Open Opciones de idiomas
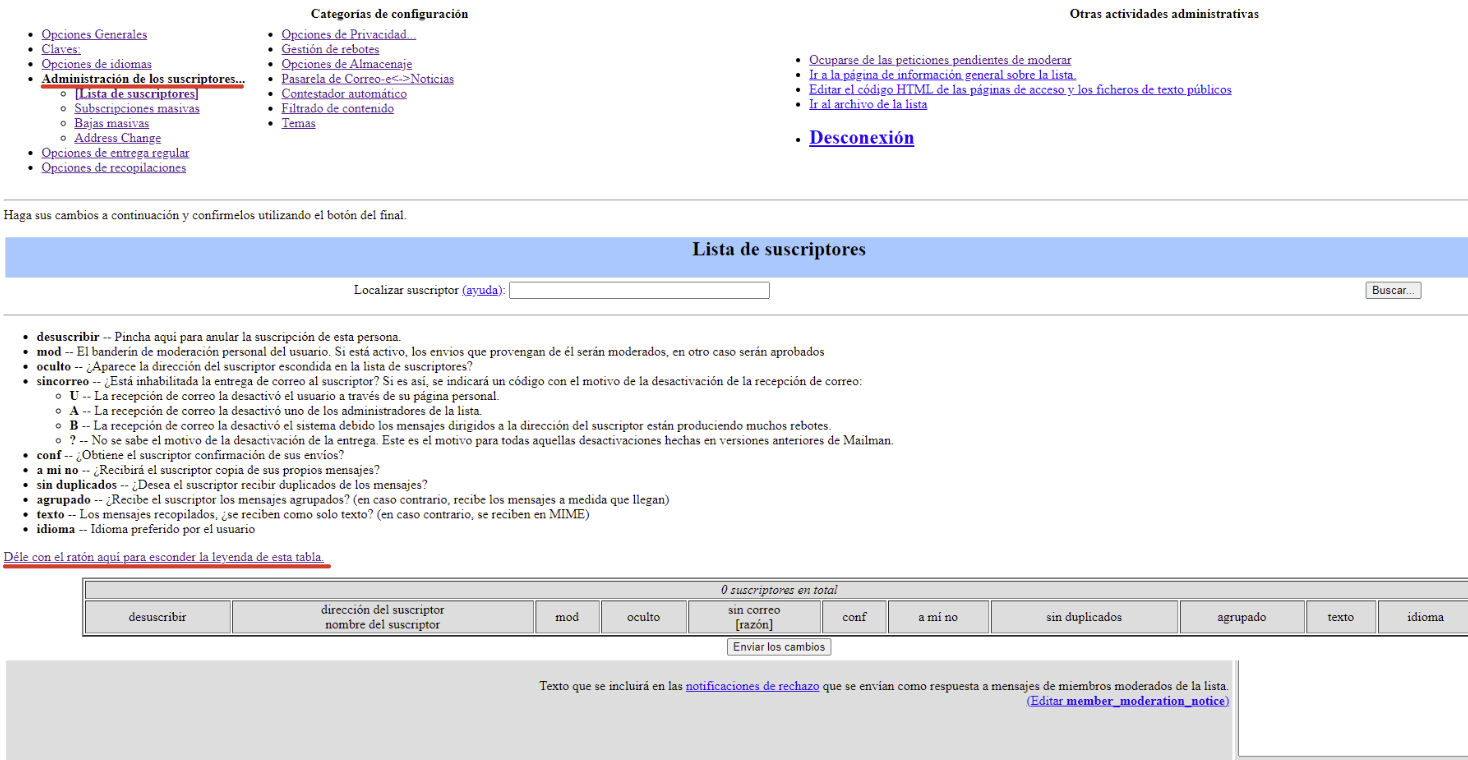The height and width of the screenshot is (760, 1468). coord(97,64)
